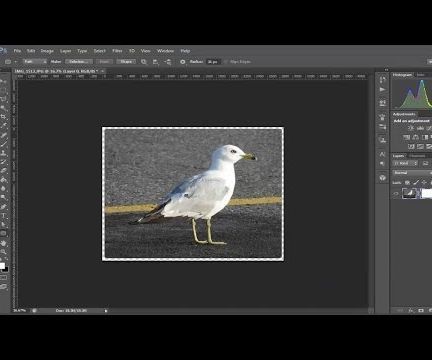Toggle Quick Mask mode
The height and width of the screenshot is (360, 432).
3,277
